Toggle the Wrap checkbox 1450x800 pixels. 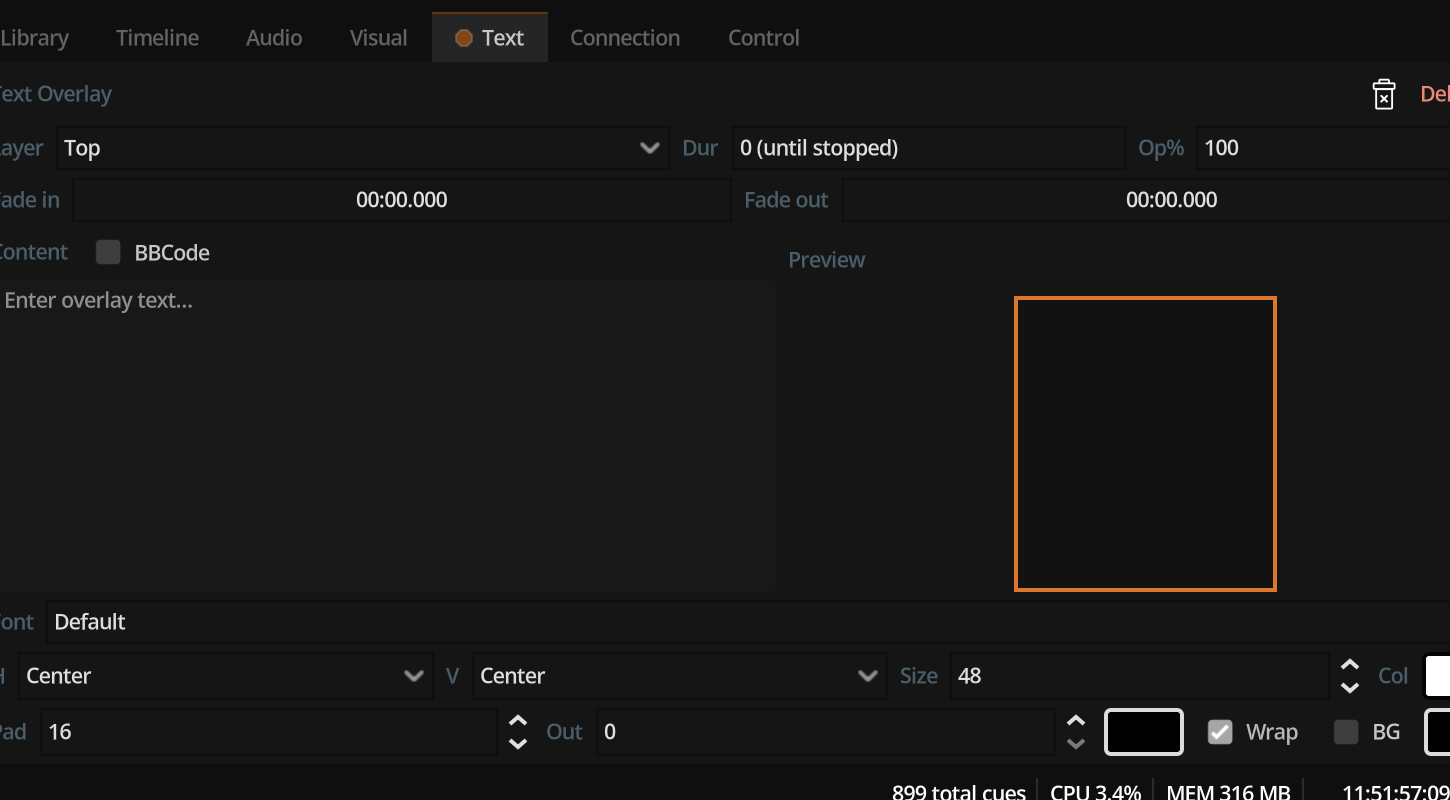click(1220, 732)
